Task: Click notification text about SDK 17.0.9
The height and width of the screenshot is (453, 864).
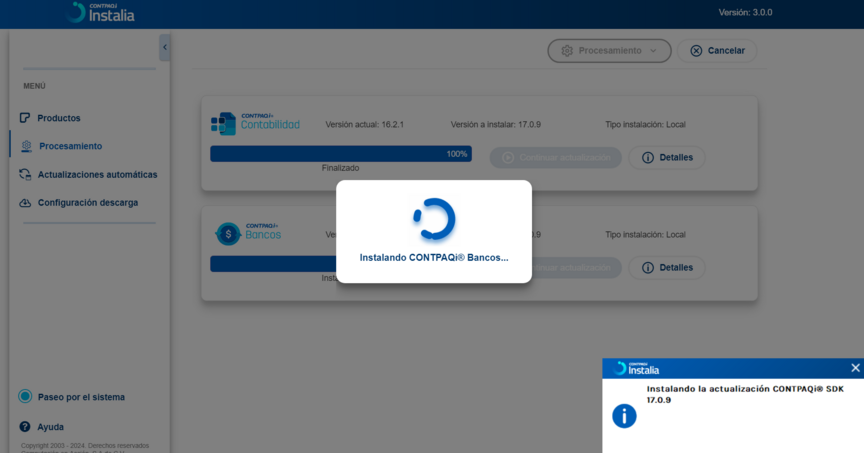Action: click(745, 394)
